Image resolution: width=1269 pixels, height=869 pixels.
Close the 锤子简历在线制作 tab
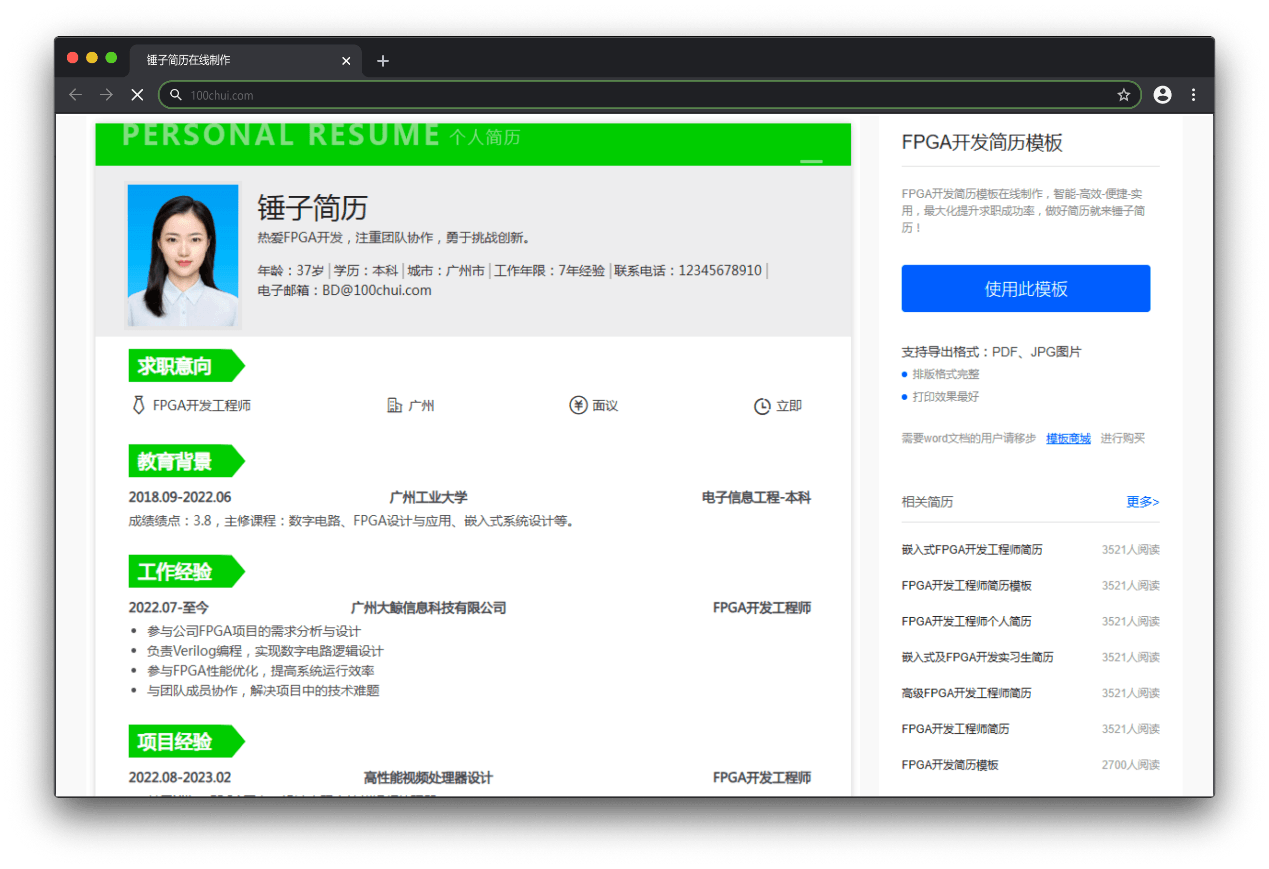346,61
